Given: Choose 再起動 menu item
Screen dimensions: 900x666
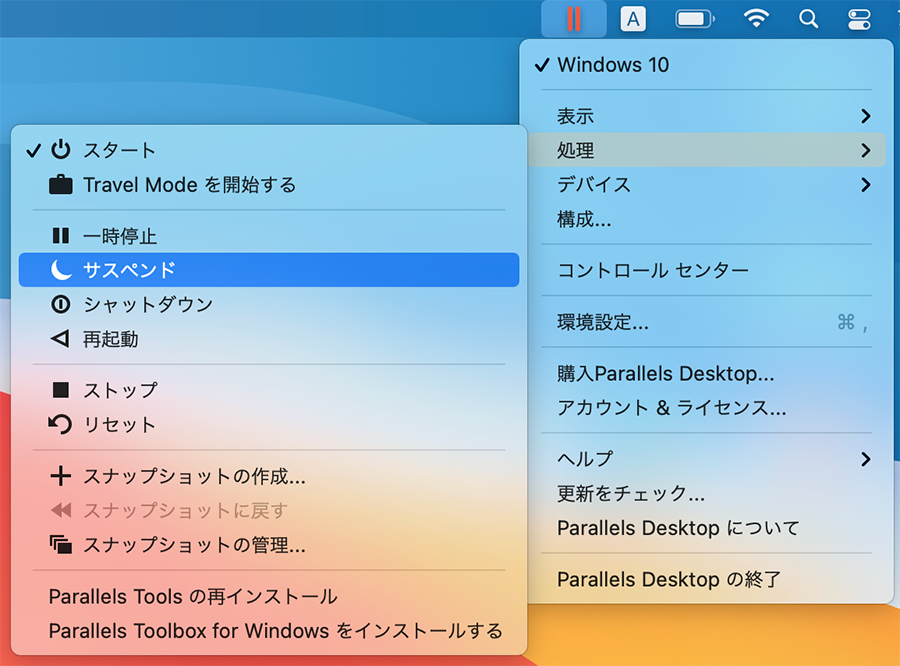Looking at the screenshot, I should click(269, 339).
